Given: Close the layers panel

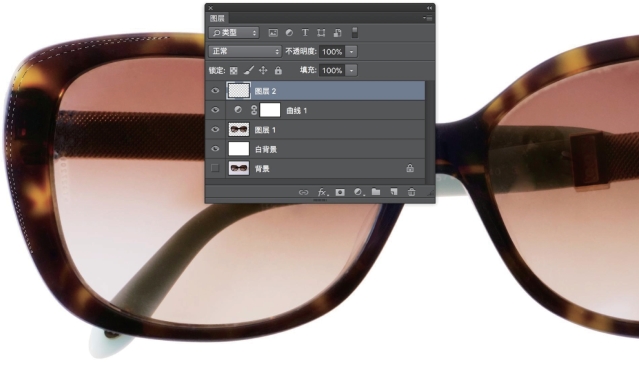Looking at the screenshot, I should tap(210, 8).
